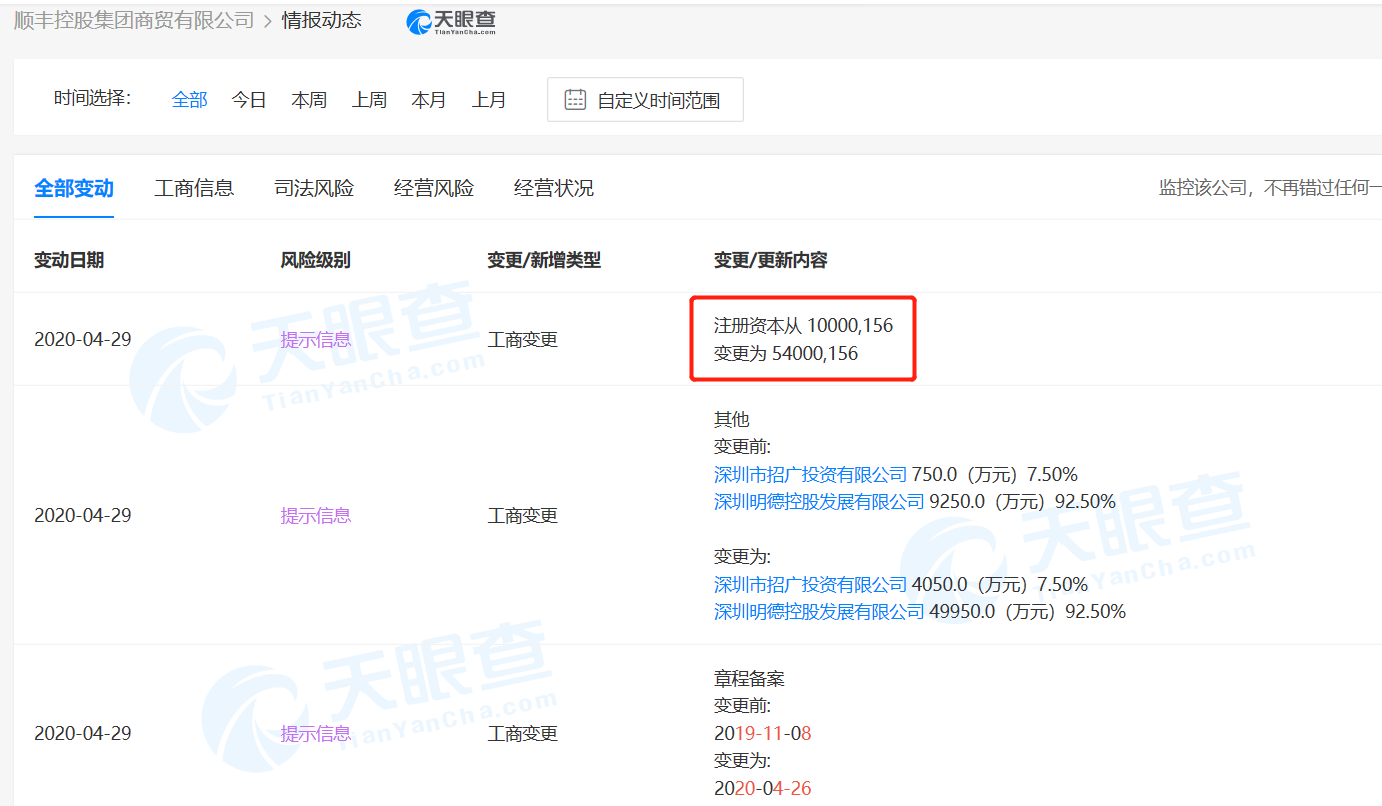The height and width of the screenshot is (806, 1382).
Task: Click the calendar icon for custom range
Action: 575,100
